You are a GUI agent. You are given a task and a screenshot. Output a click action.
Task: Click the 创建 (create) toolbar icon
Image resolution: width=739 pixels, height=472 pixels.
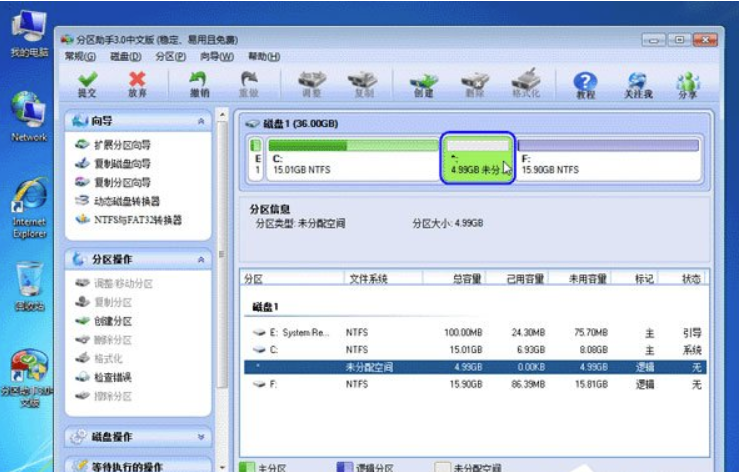tap(423, 84)
